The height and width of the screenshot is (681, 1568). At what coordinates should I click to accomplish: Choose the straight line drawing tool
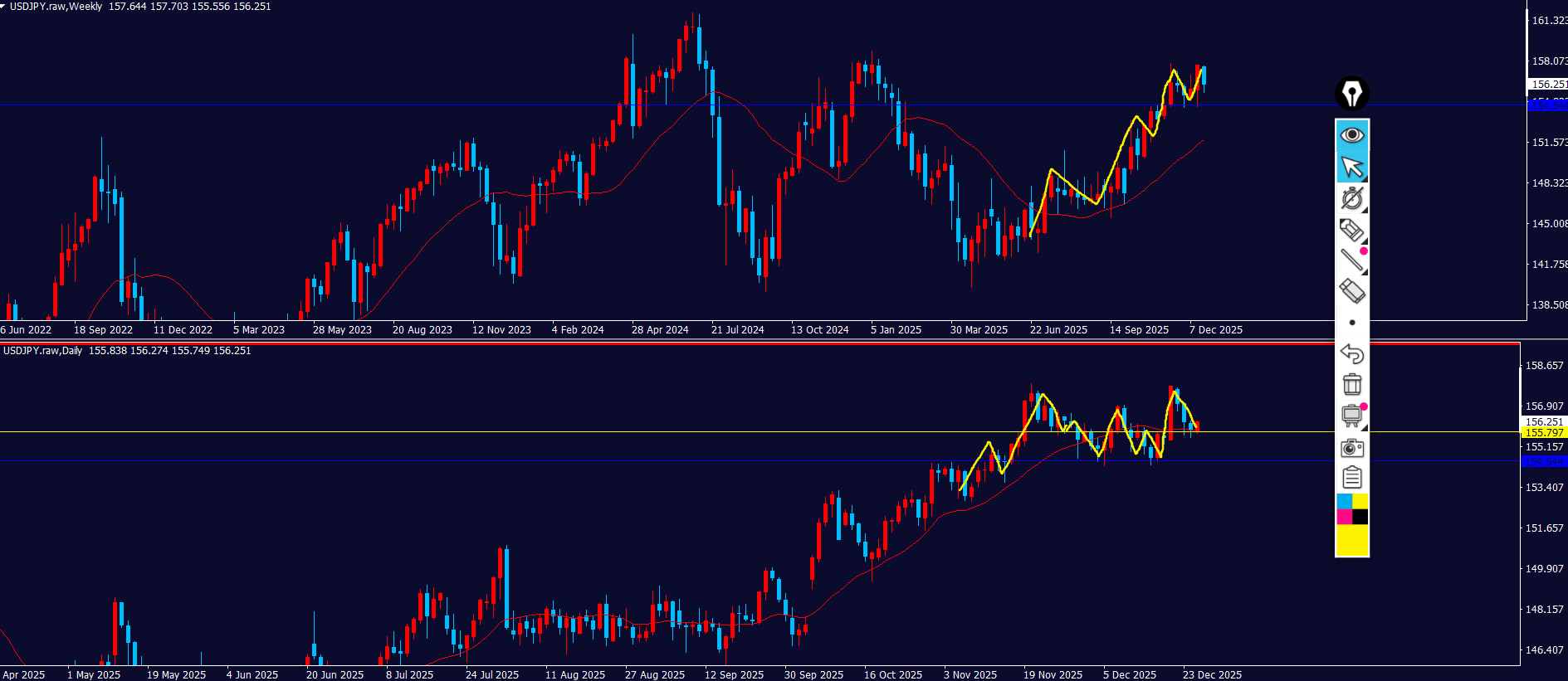(1351, 260)
